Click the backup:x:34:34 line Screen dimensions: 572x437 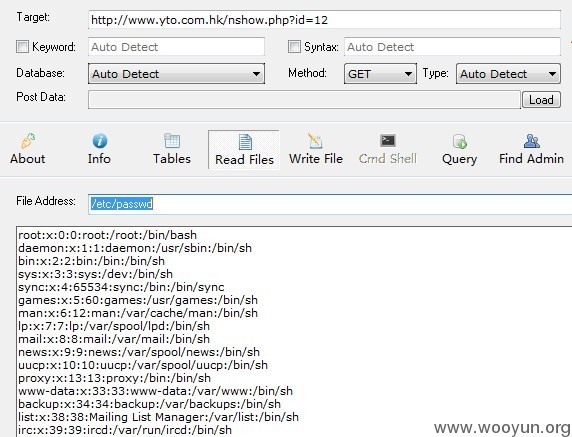[150, 404]
